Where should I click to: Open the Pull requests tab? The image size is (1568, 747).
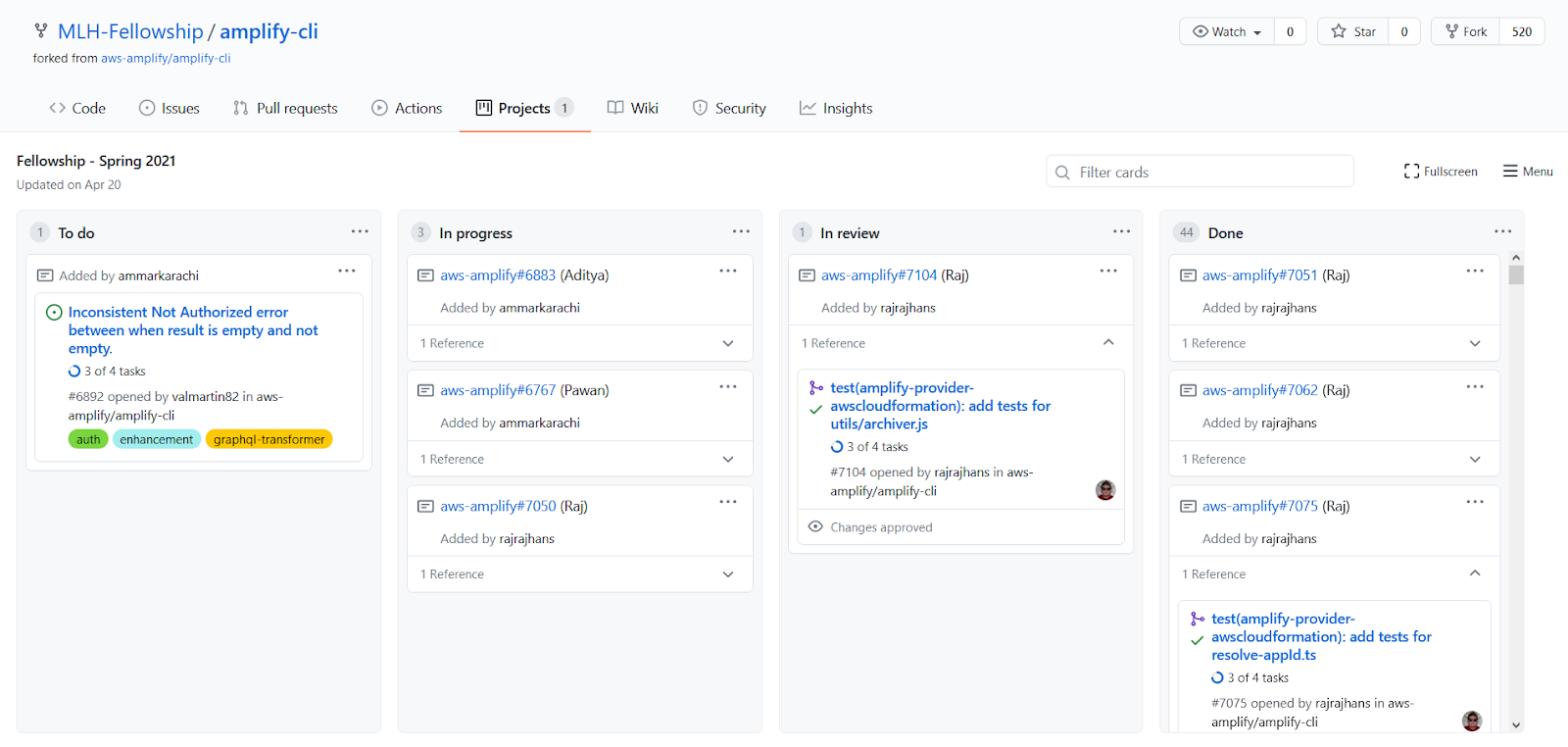click(285, 108)
